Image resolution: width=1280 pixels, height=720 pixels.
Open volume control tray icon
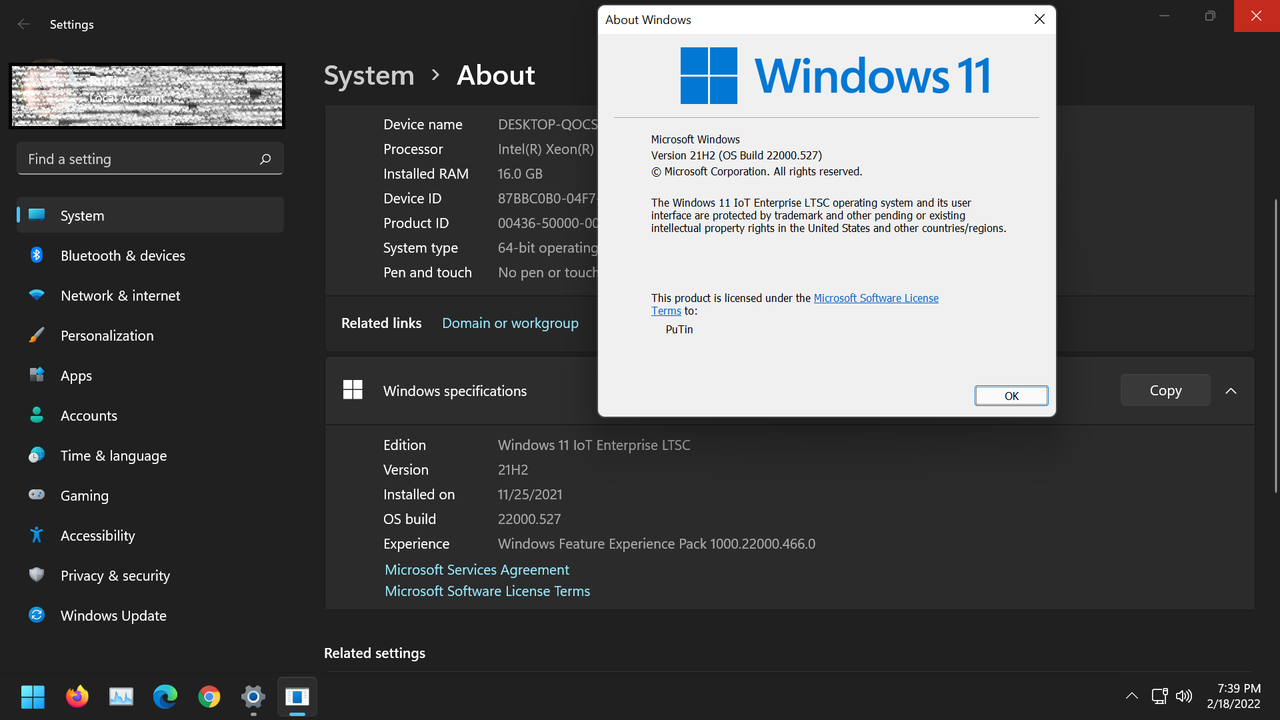click(x=1184, y=696)
